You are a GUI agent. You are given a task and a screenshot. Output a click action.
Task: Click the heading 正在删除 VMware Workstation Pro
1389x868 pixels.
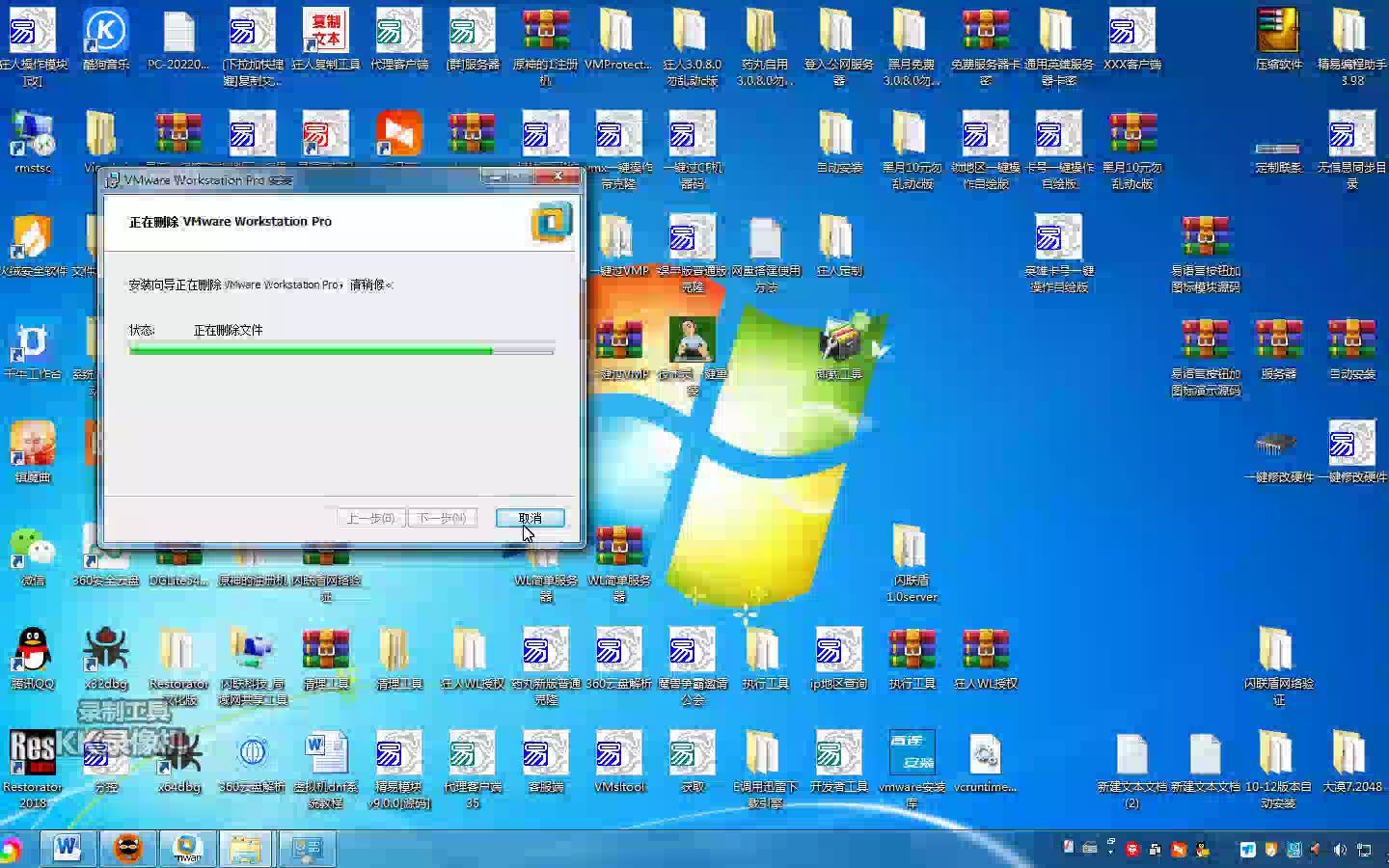click(231, 221)
